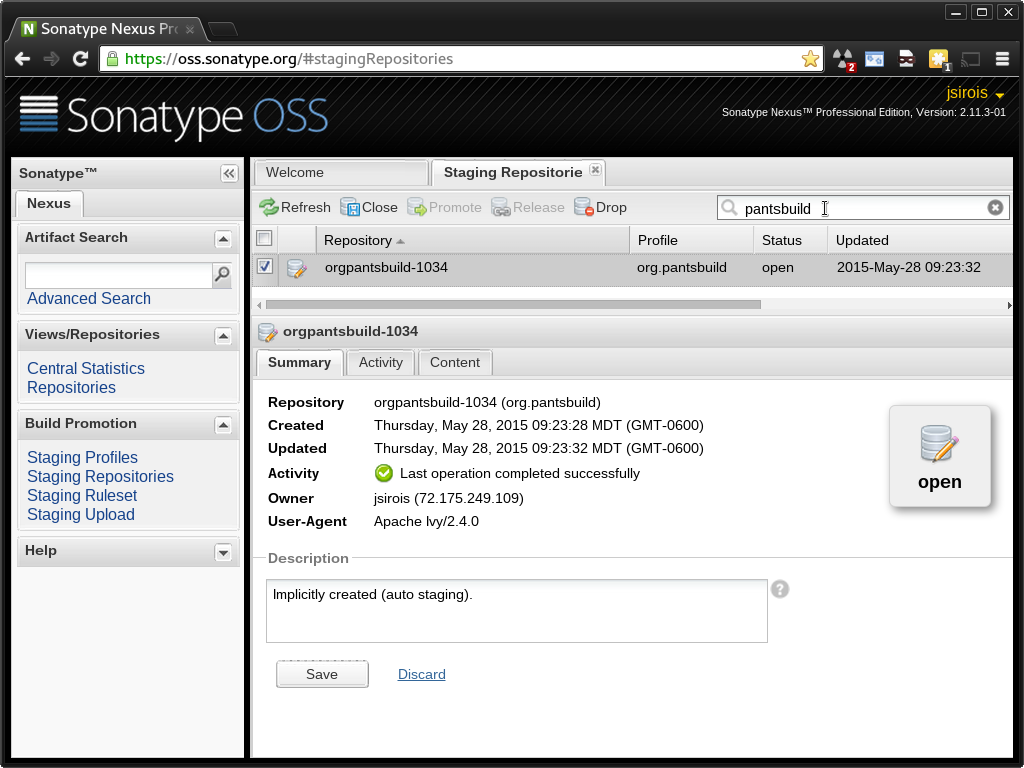Click the large open status icon
1024x768 pixels.
point(939,455)
